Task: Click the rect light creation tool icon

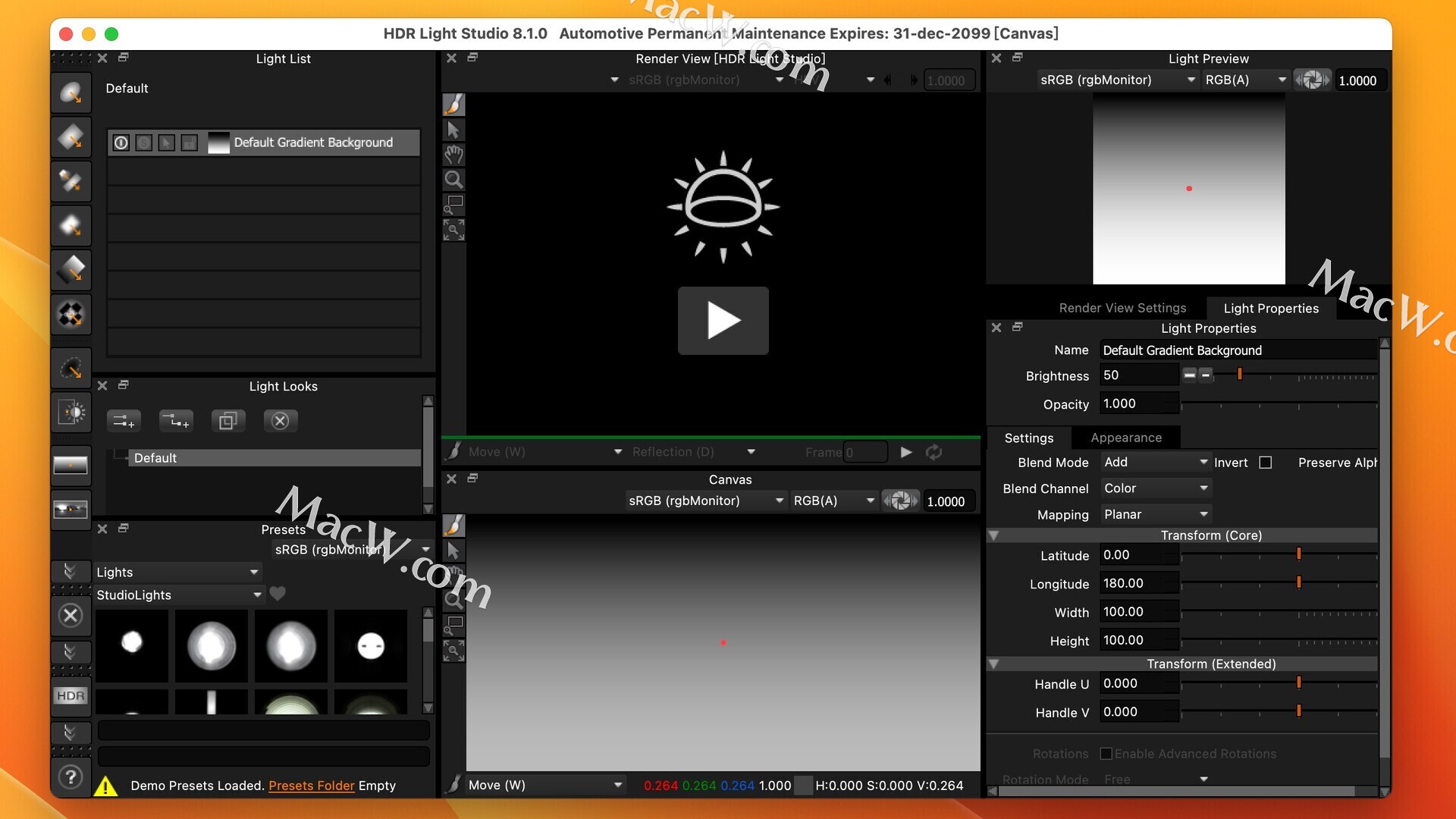Action: pos(71,137)
